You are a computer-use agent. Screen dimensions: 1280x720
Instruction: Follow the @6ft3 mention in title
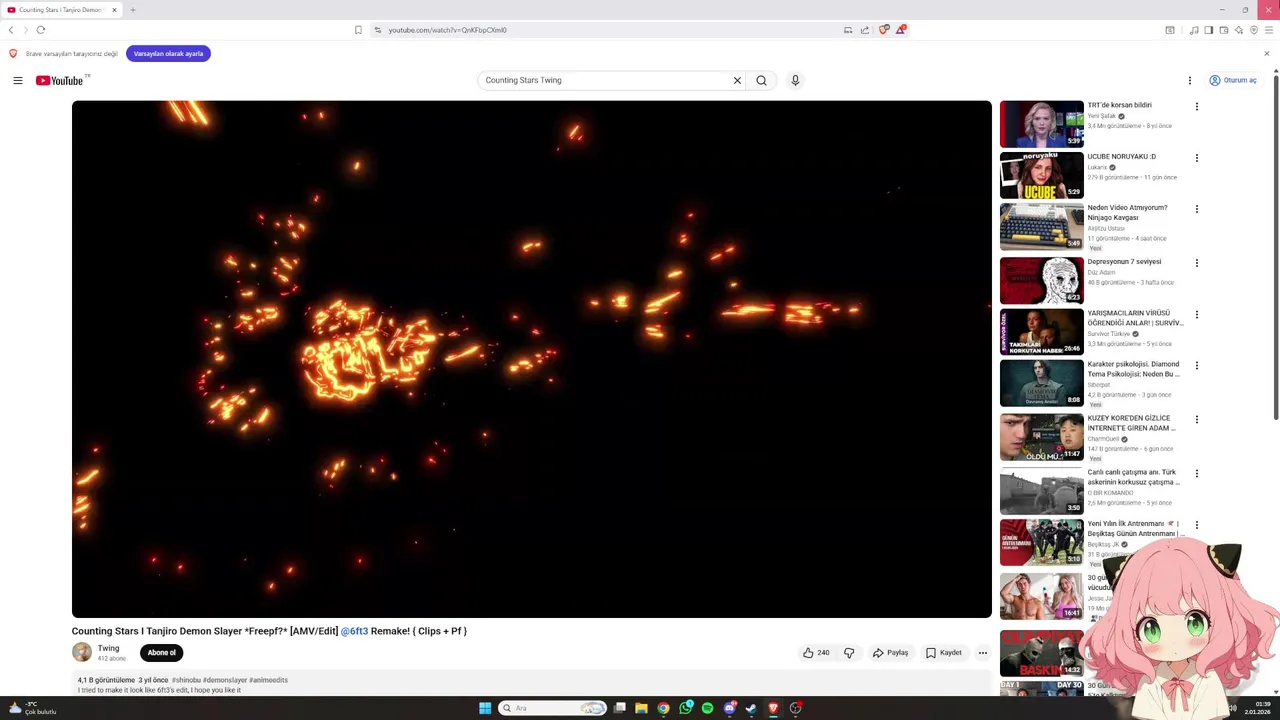tap(354, 631)
